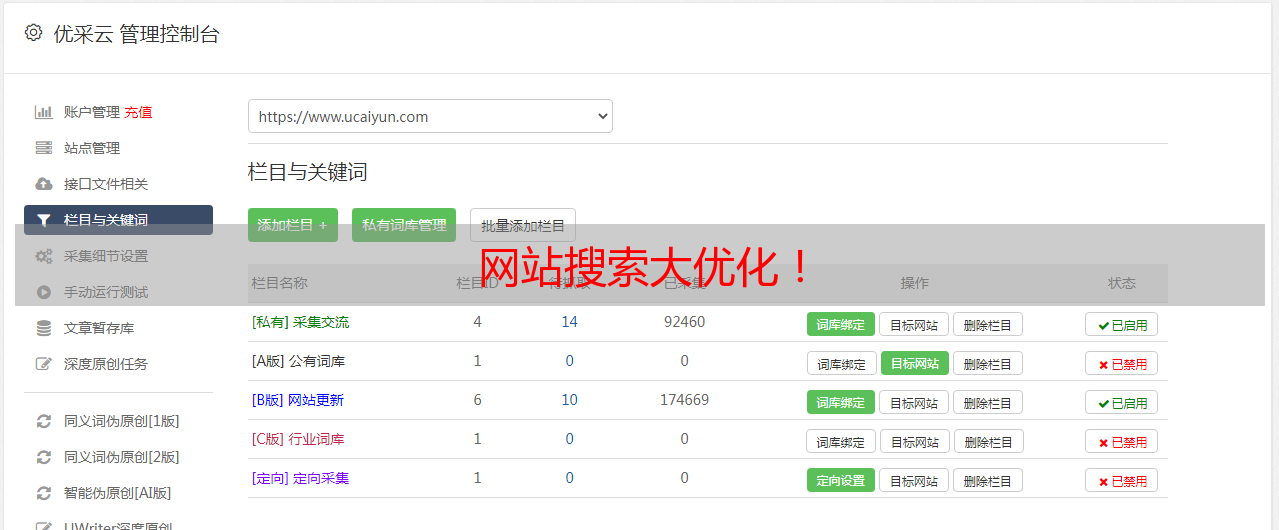
Task: Click the cloud upload icon for 接口文件相关
Action: 43,184
